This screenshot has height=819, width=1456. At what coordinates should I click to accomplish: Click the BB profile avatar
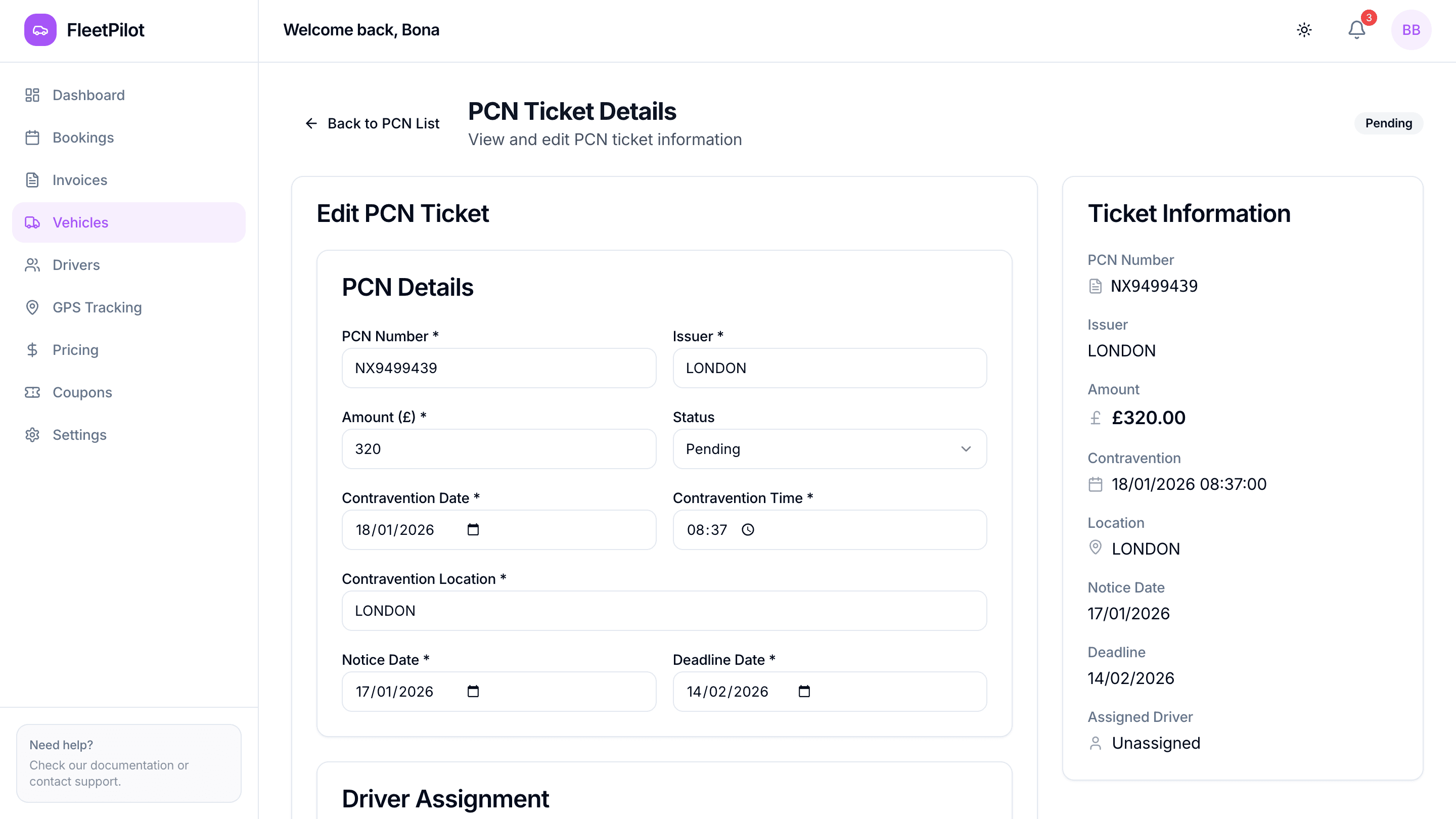pyautogui.click(x=1412, y=30)
